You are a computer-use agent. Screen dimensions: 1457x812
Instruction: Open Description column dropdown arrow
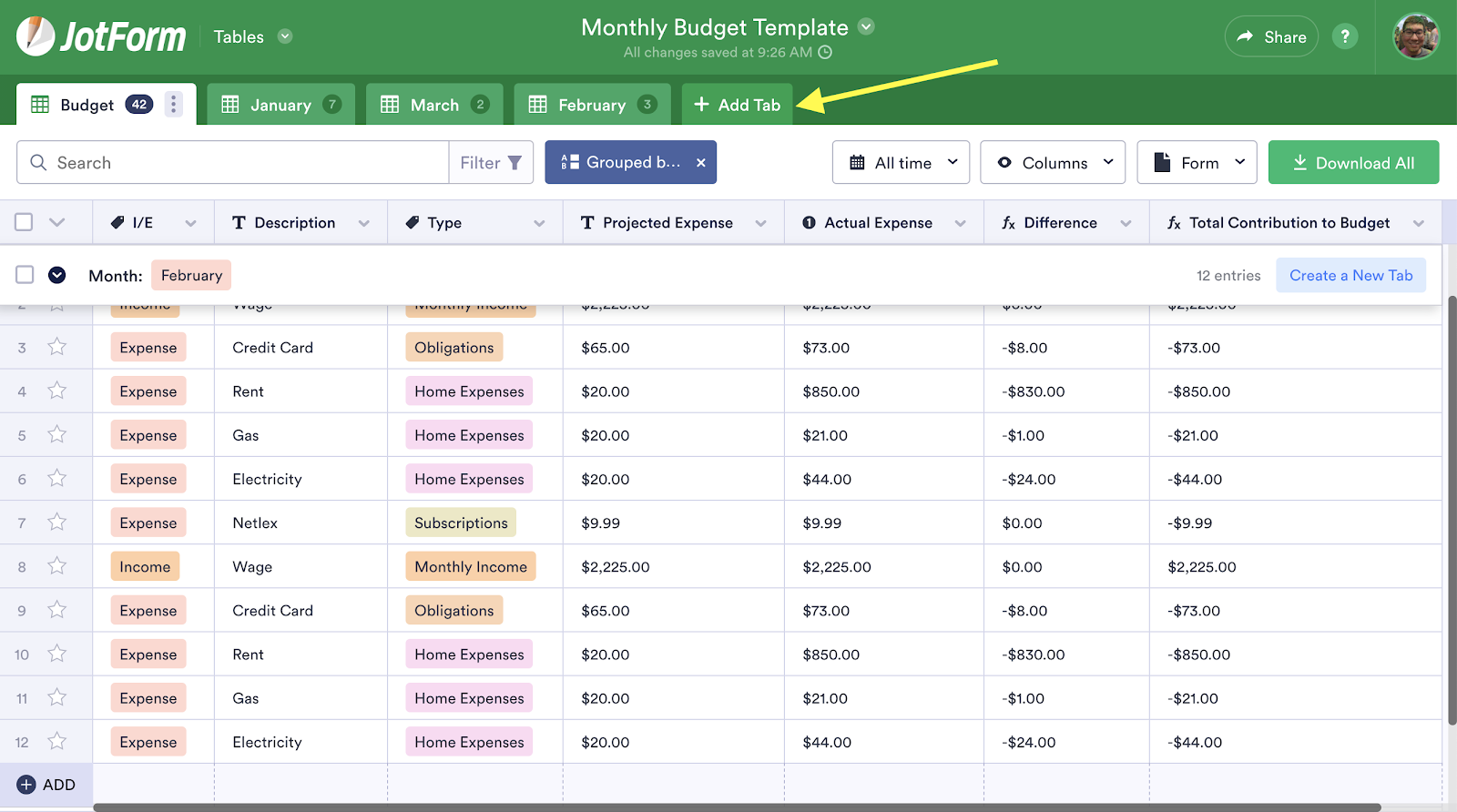364,223
